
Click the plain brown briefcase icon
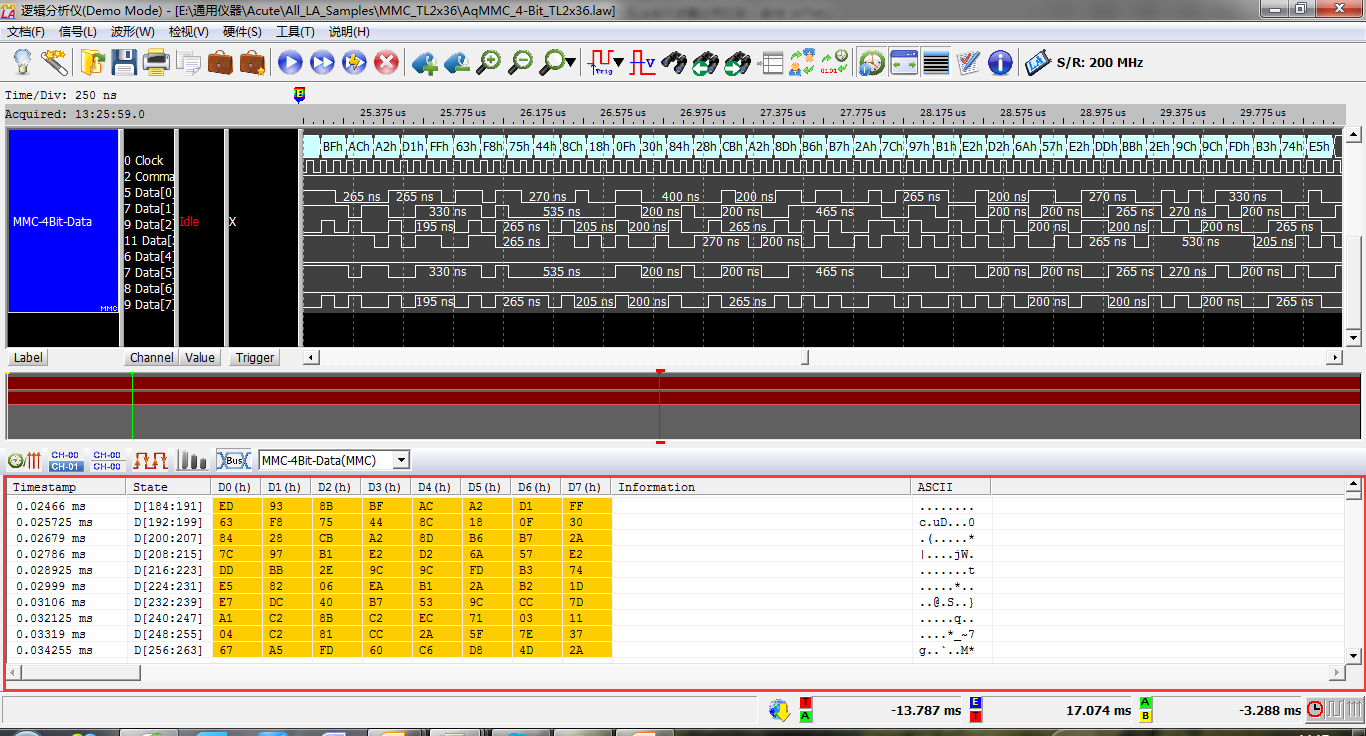click(220, 62)
